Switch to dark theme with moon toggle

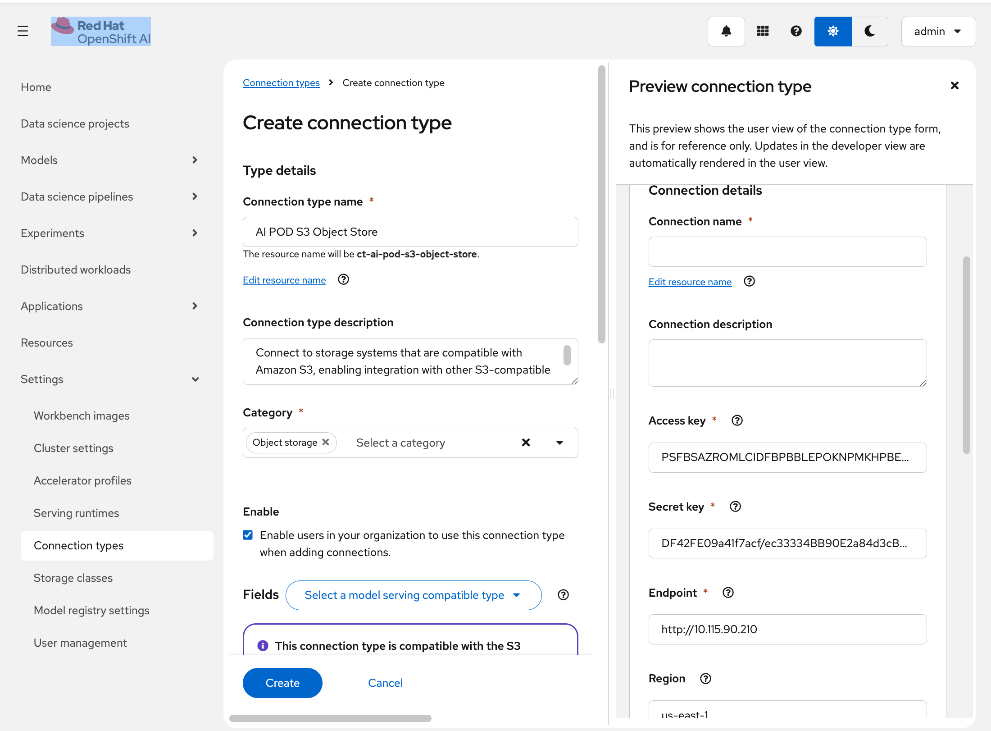869,31
